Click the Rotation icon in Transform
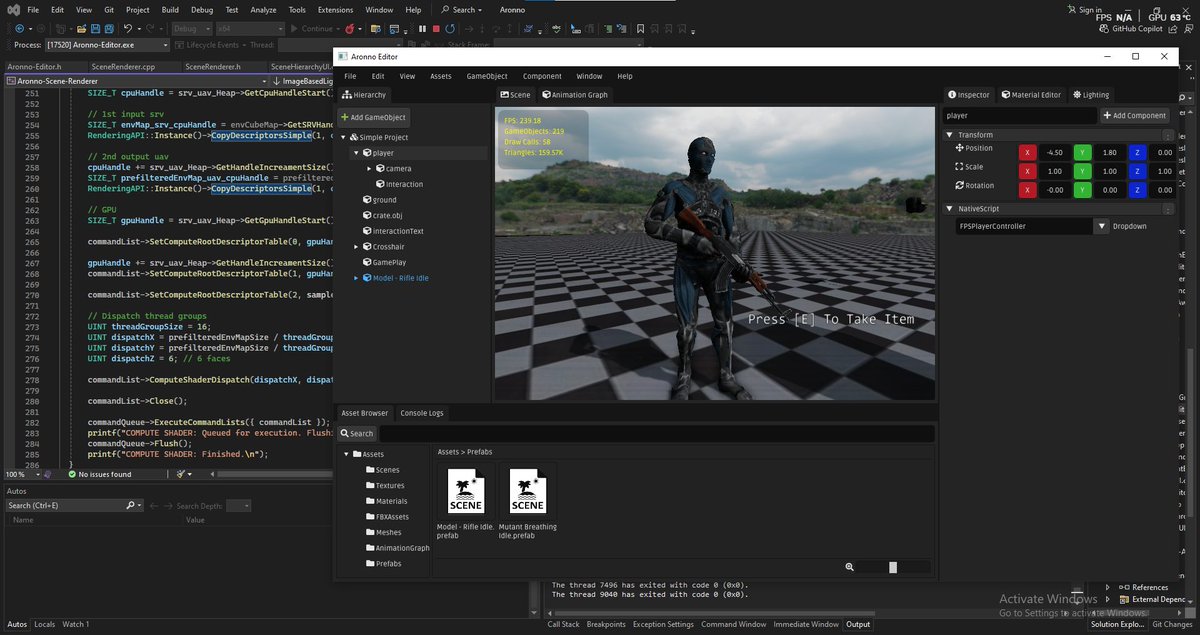 959,185
